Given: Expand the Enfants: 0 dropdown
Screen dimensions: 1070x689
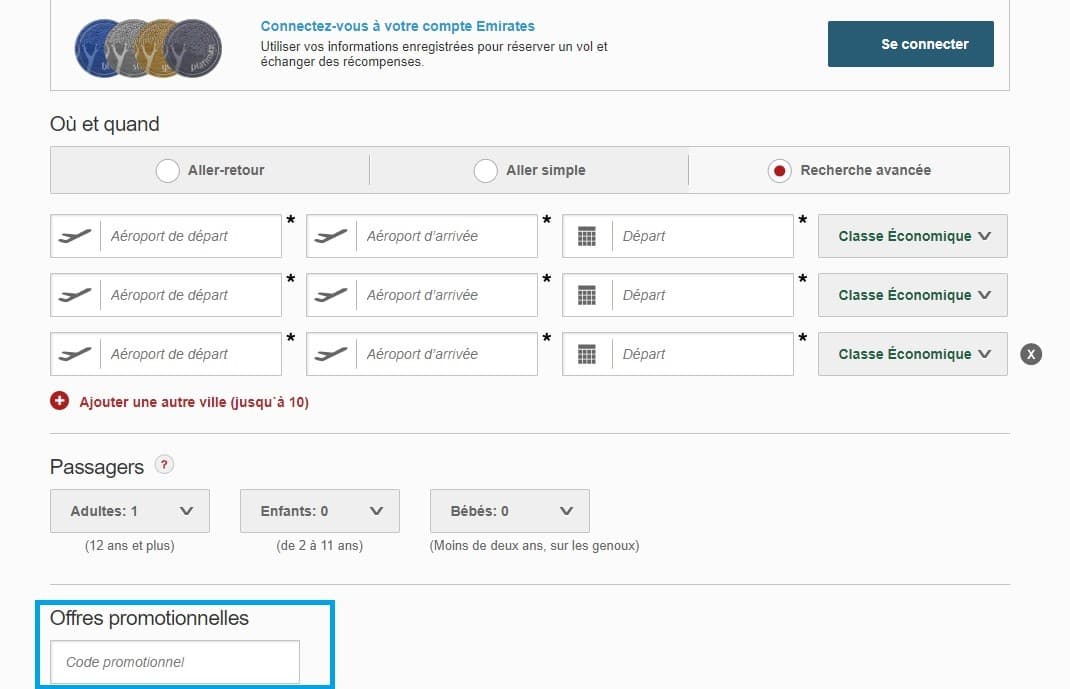Looking at the screenshot, I should click(320, 511).
